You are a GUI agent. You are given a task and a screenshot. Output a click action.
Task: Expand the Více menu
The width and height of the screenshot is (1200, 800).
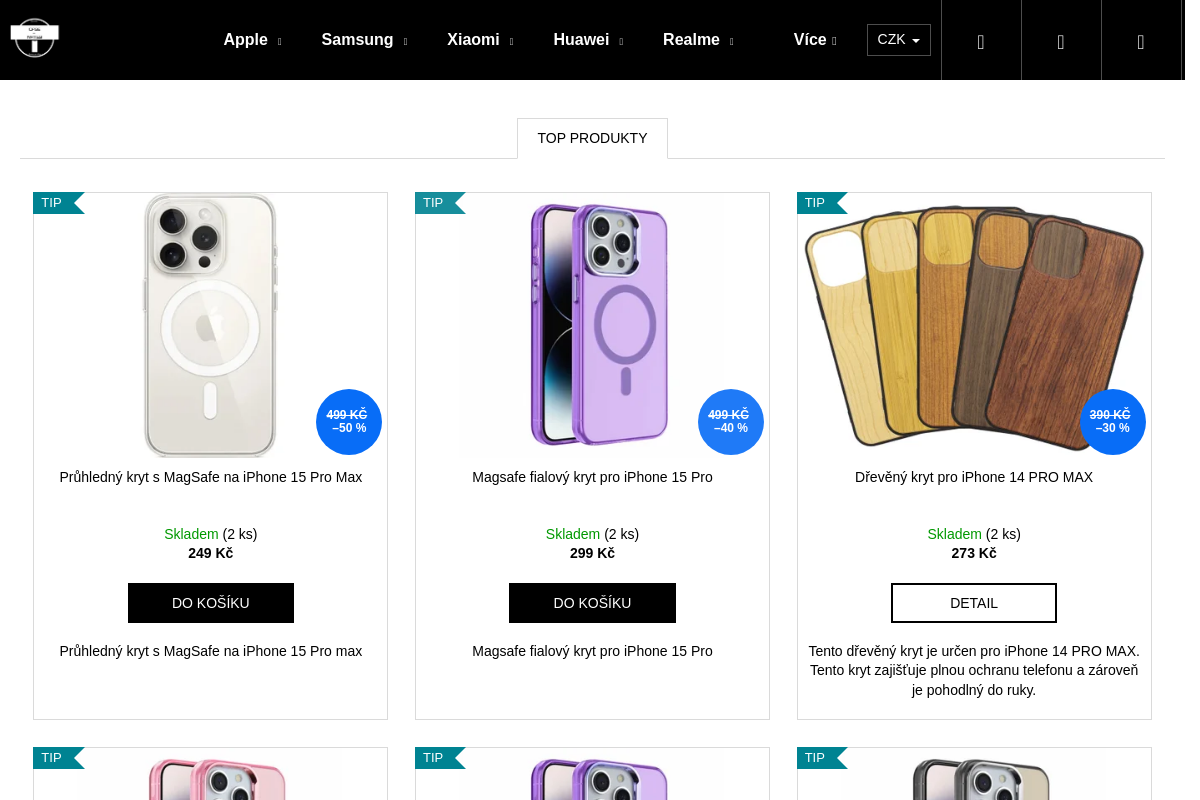click(815, 40)
